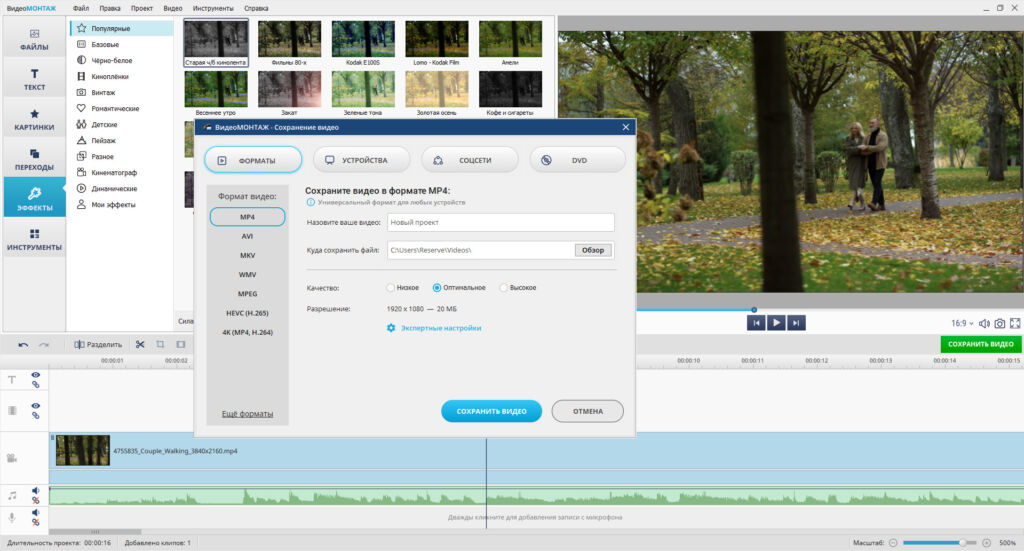
Task: Choose the HEVC (H.265) format
Action: (247, 313)
